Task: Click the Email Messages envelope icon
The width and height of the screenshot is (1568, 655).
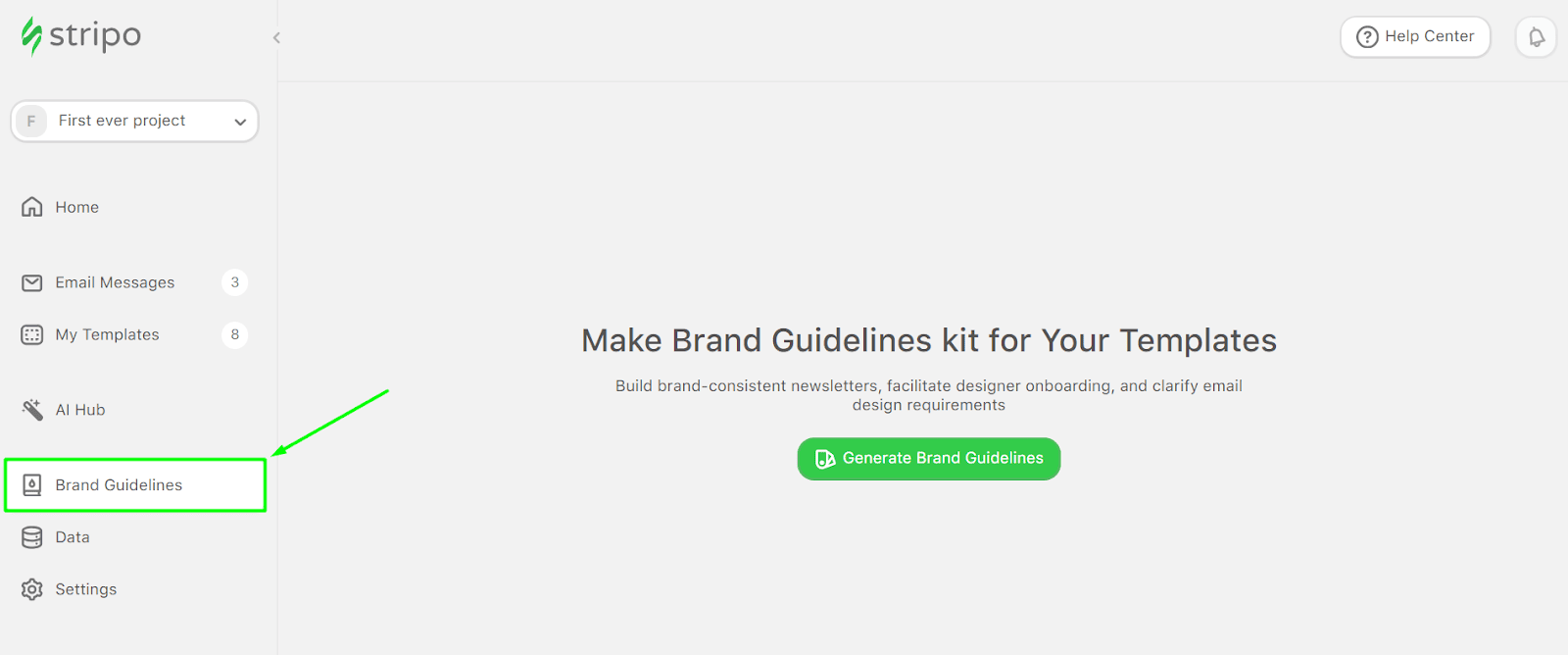Action: pos(31,282)
